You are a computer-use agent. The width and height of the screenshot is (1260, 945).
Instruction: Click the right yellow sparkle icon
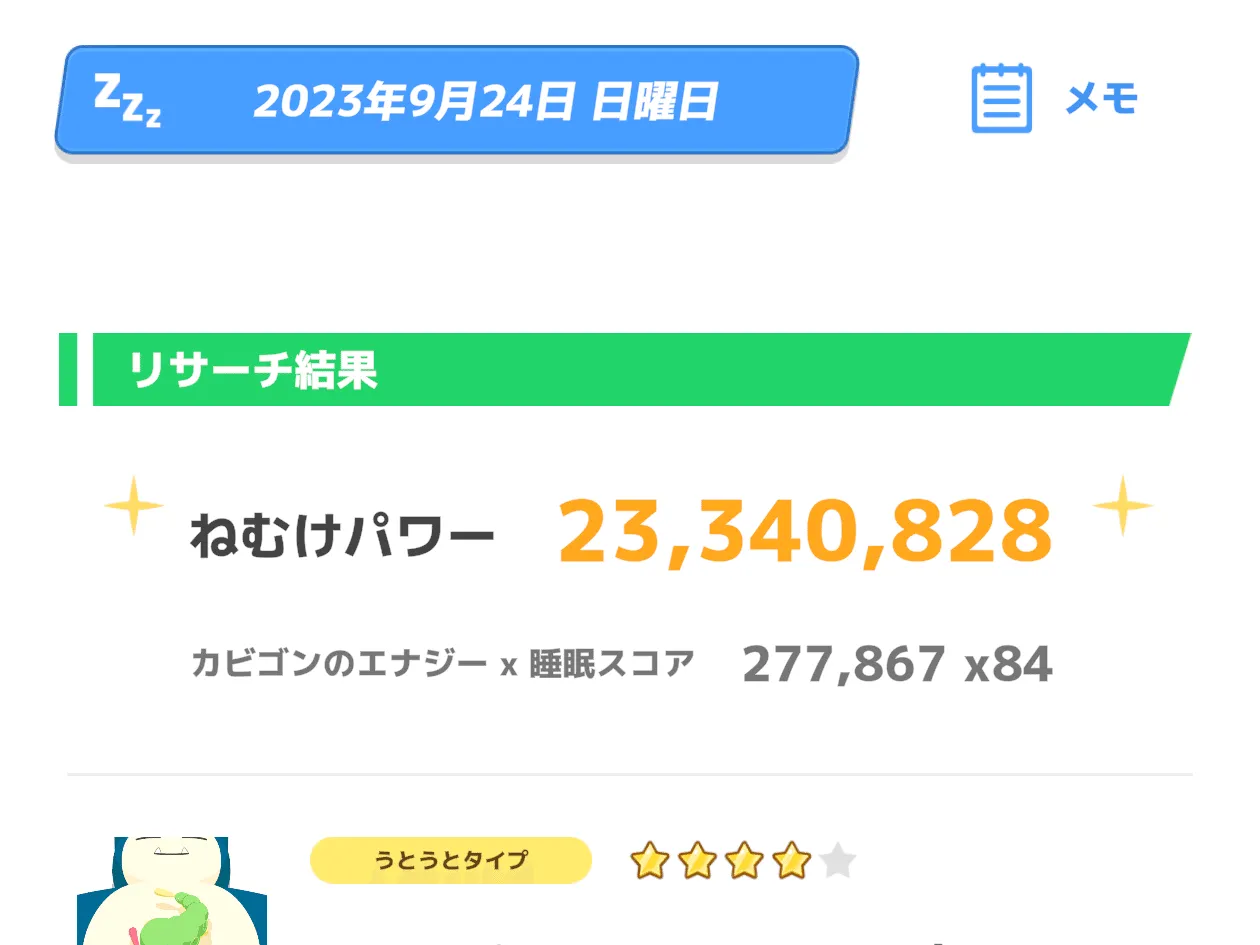pos(1122,506)
